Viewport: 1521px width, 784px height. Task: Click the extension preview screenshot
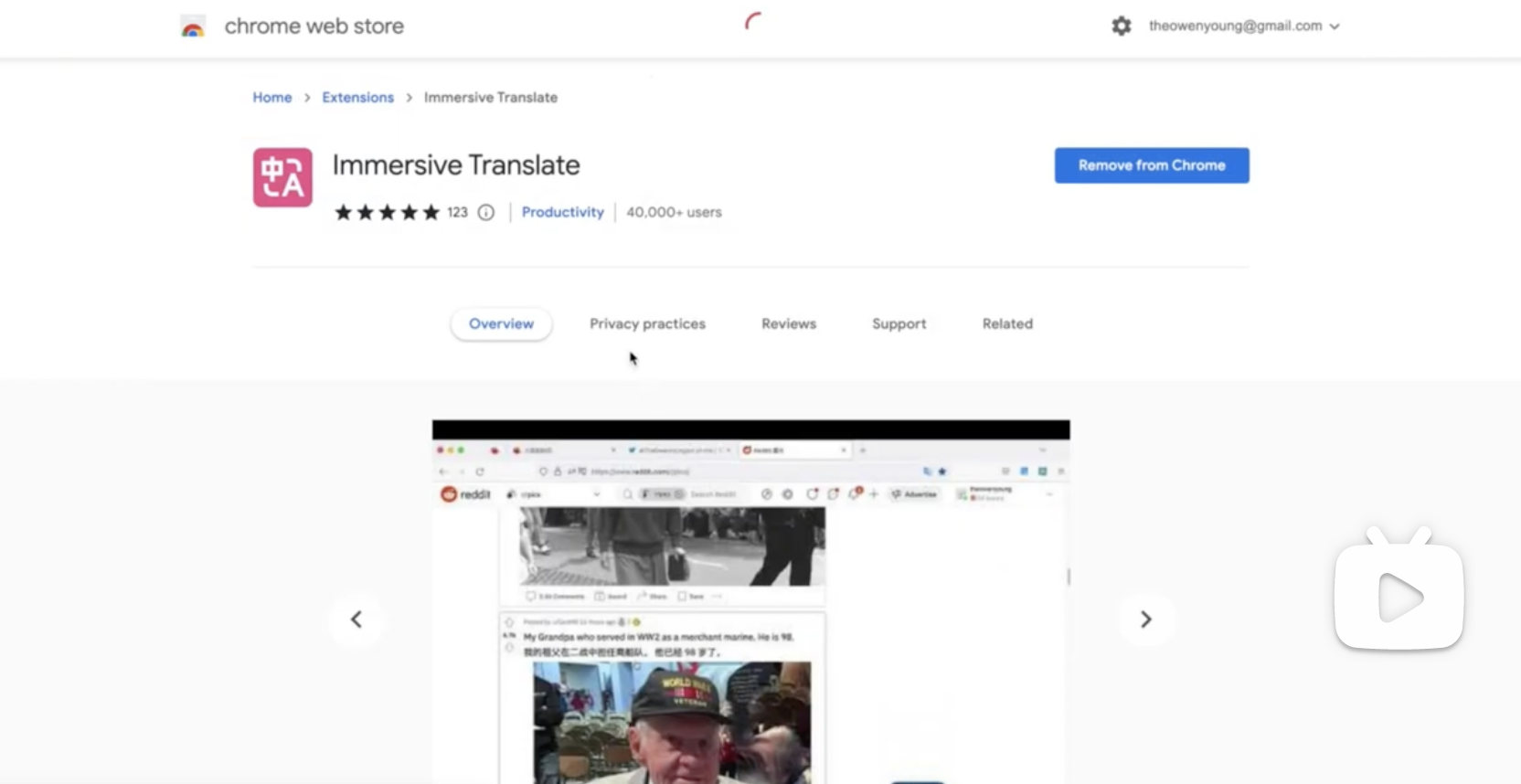click(x=751, y=602)
